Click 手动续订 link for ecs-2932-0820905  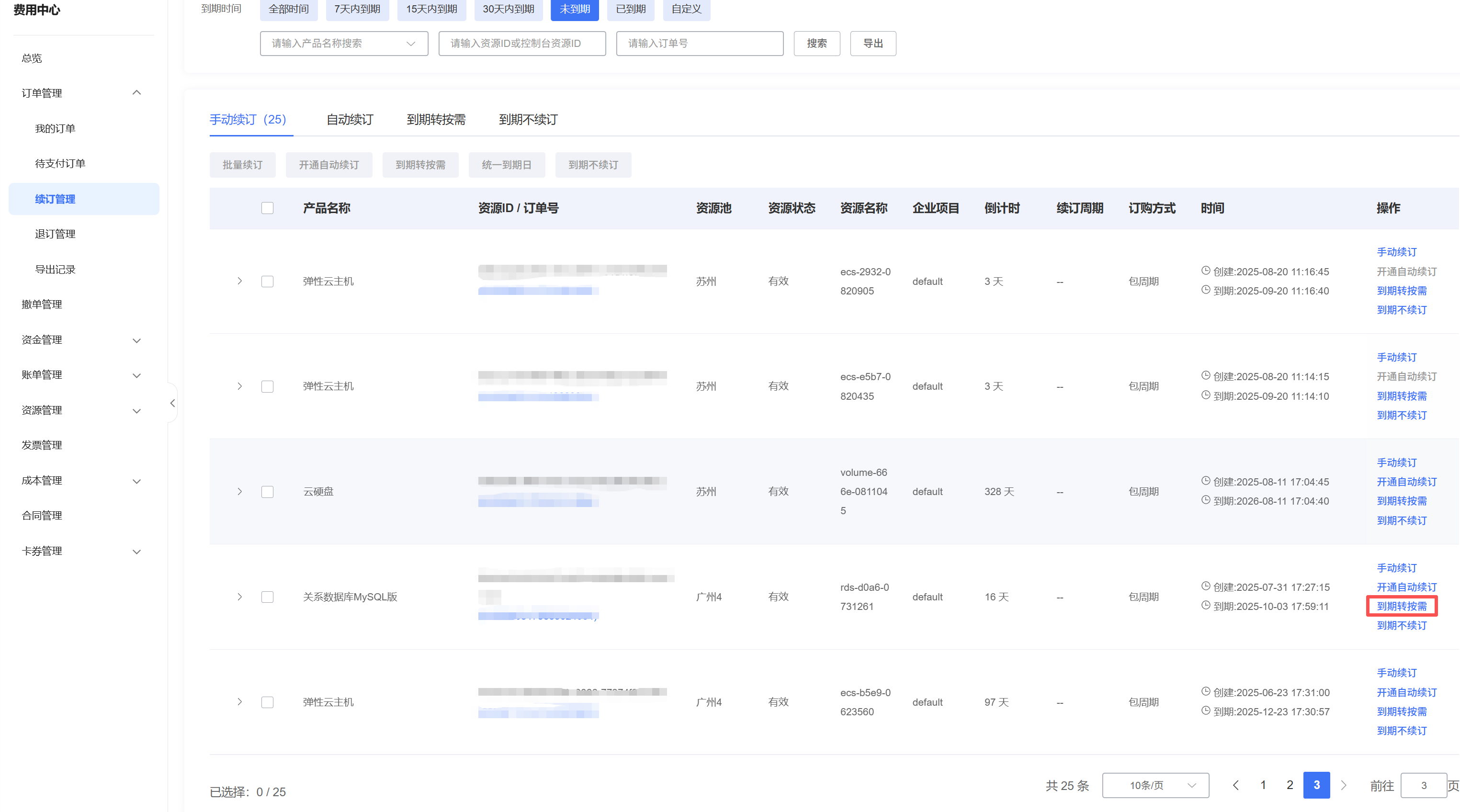pyautogui.click(x=1396, y=252)
